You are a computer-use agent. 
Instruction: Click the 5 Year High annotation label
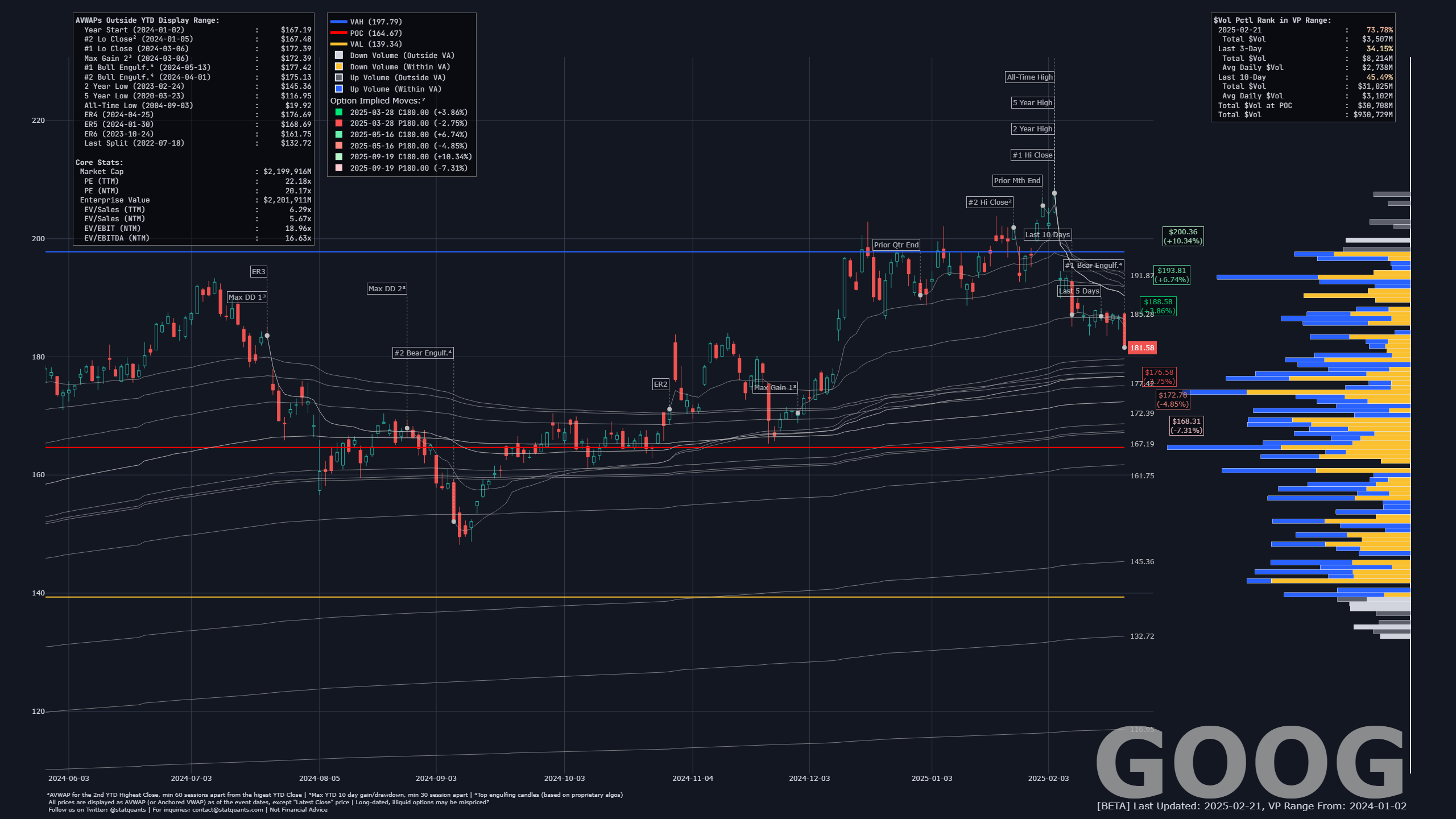coord(1033,103)
